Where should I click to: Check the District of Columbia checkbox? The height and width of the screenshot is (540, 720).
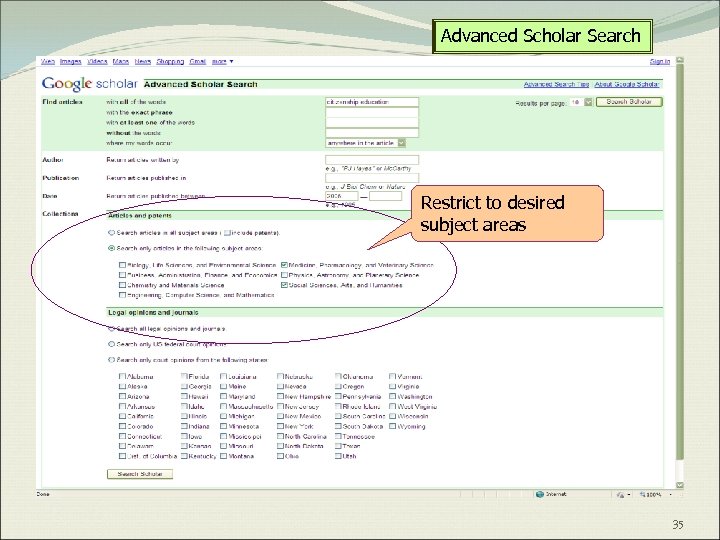[122, 456]
